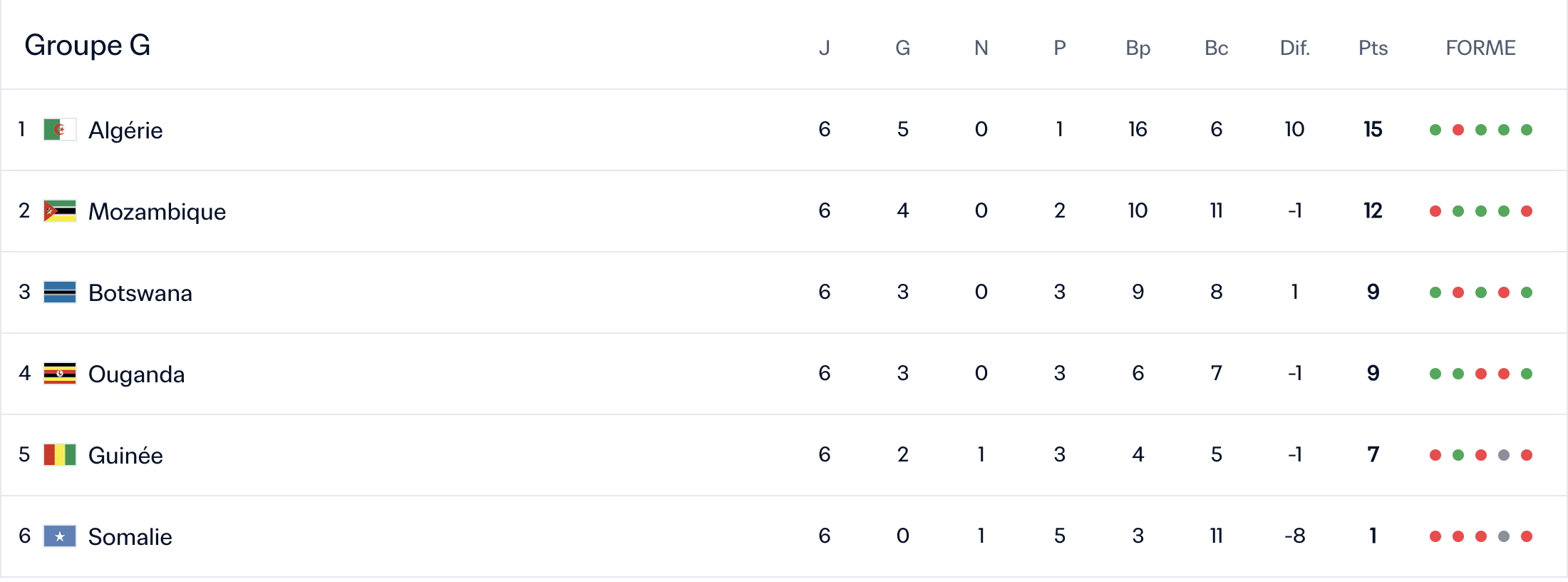Click Algérie's red loss form dot

[1458, 130]
